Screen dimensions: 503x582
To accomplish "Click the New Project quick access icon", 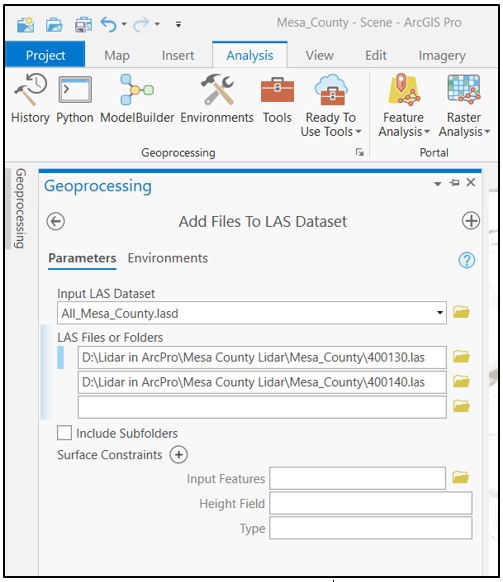I will tap(26, 24).
